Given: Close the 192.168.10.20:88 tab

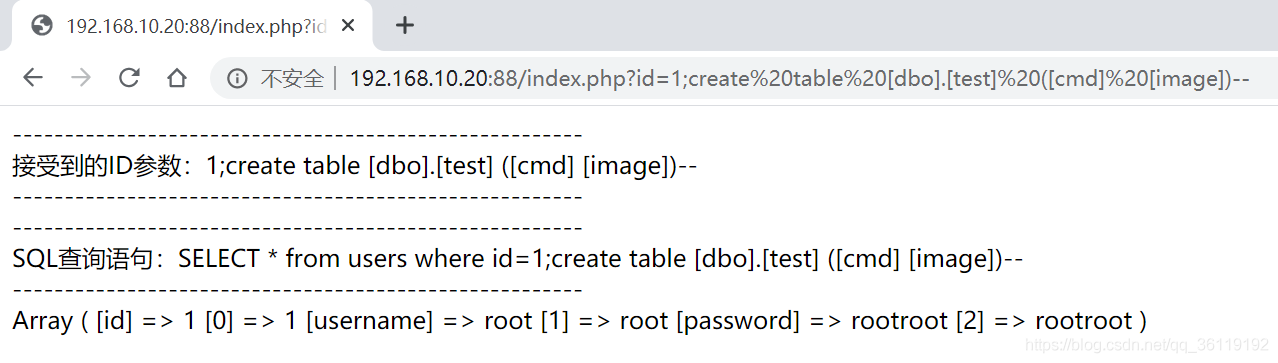Looking at the screenshot, I should pyautogui.click(x=347, y=26).
